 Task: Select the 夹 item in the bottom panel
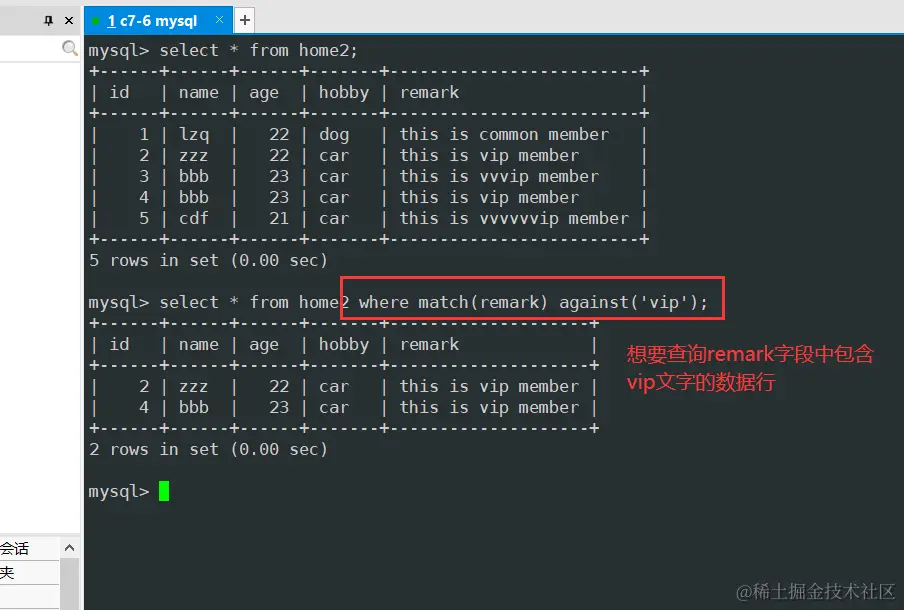tap(7, 573)
